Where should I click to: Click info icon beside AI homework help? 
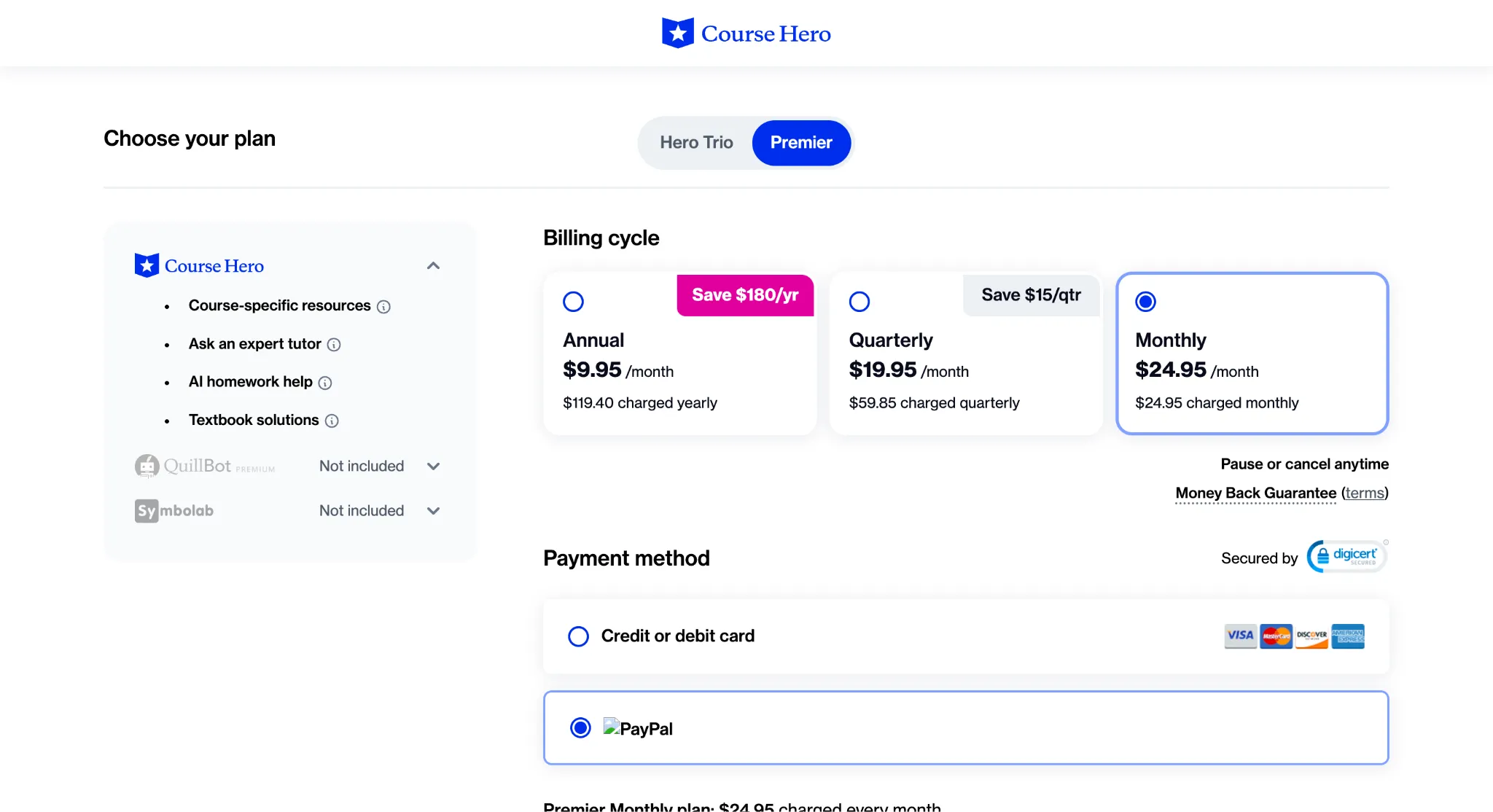(x=325, y=383)
